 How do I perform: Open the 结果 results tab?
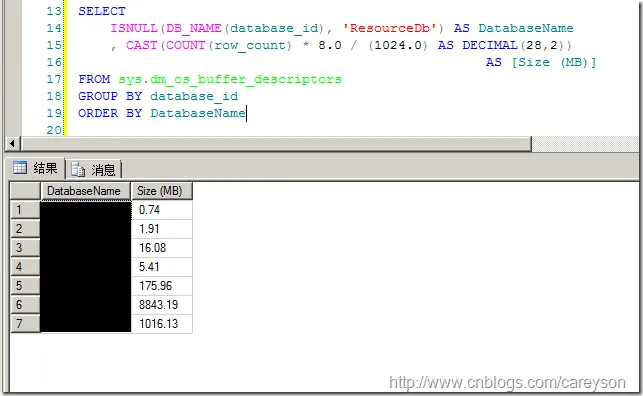point(35,168)
